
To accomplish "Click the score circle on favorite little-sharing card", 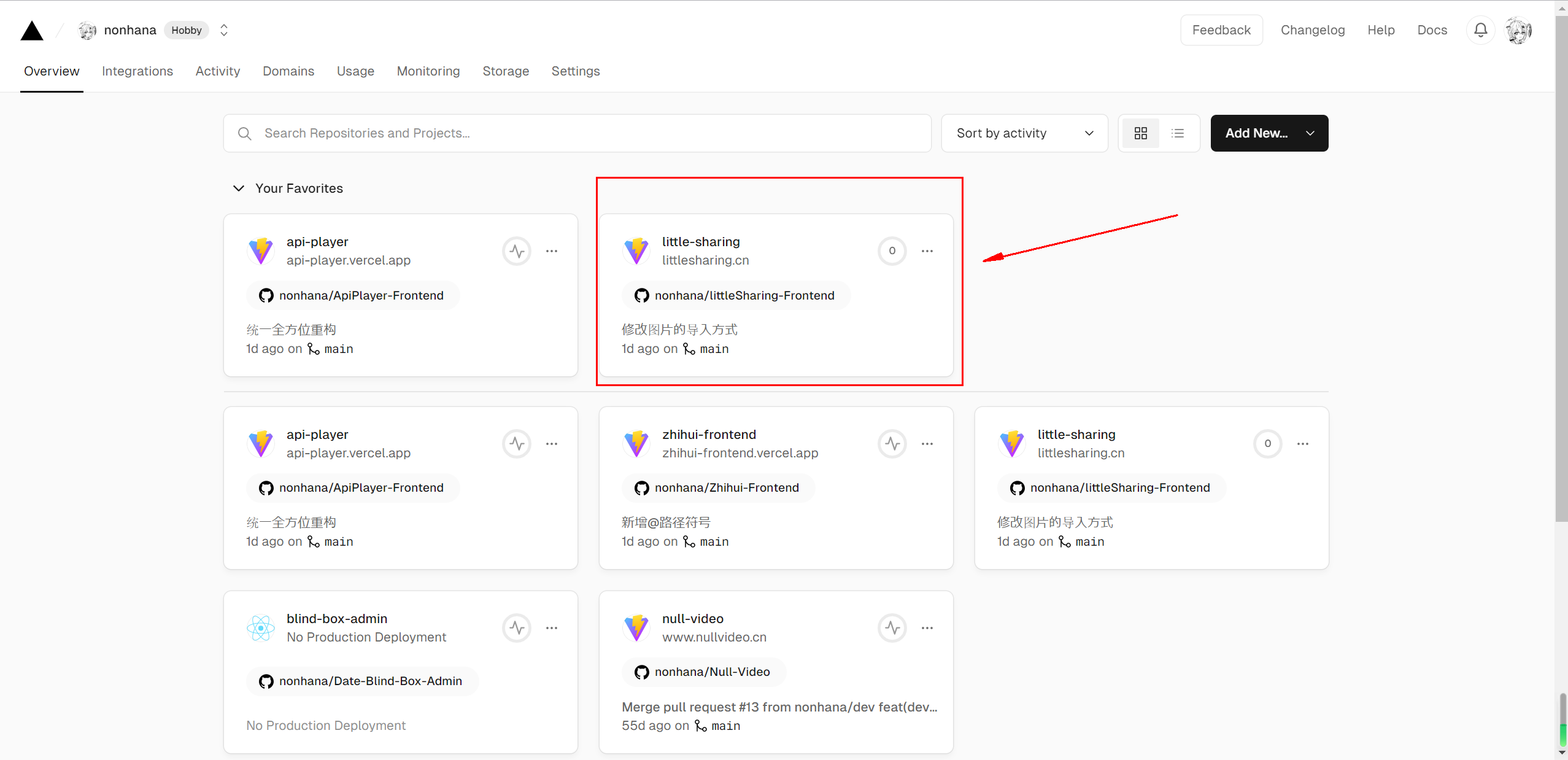I will click(892, 250).
